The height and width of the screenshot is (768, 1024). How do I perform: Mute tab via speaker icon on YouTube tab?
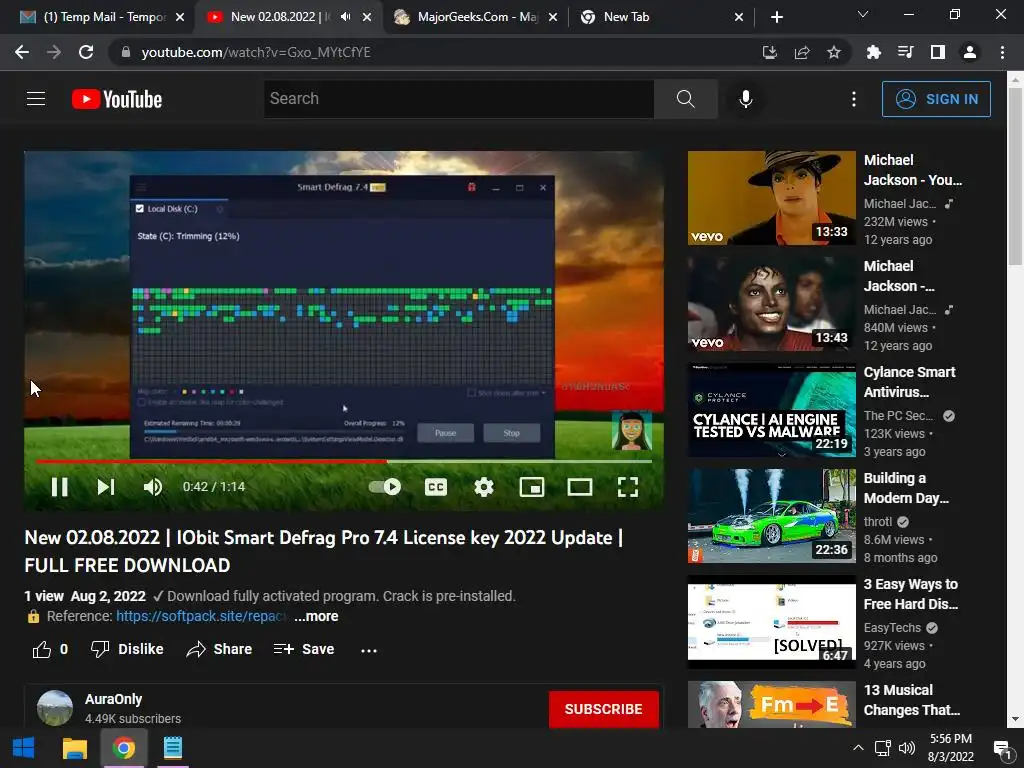pyautogui.click(x=345, y=17)
